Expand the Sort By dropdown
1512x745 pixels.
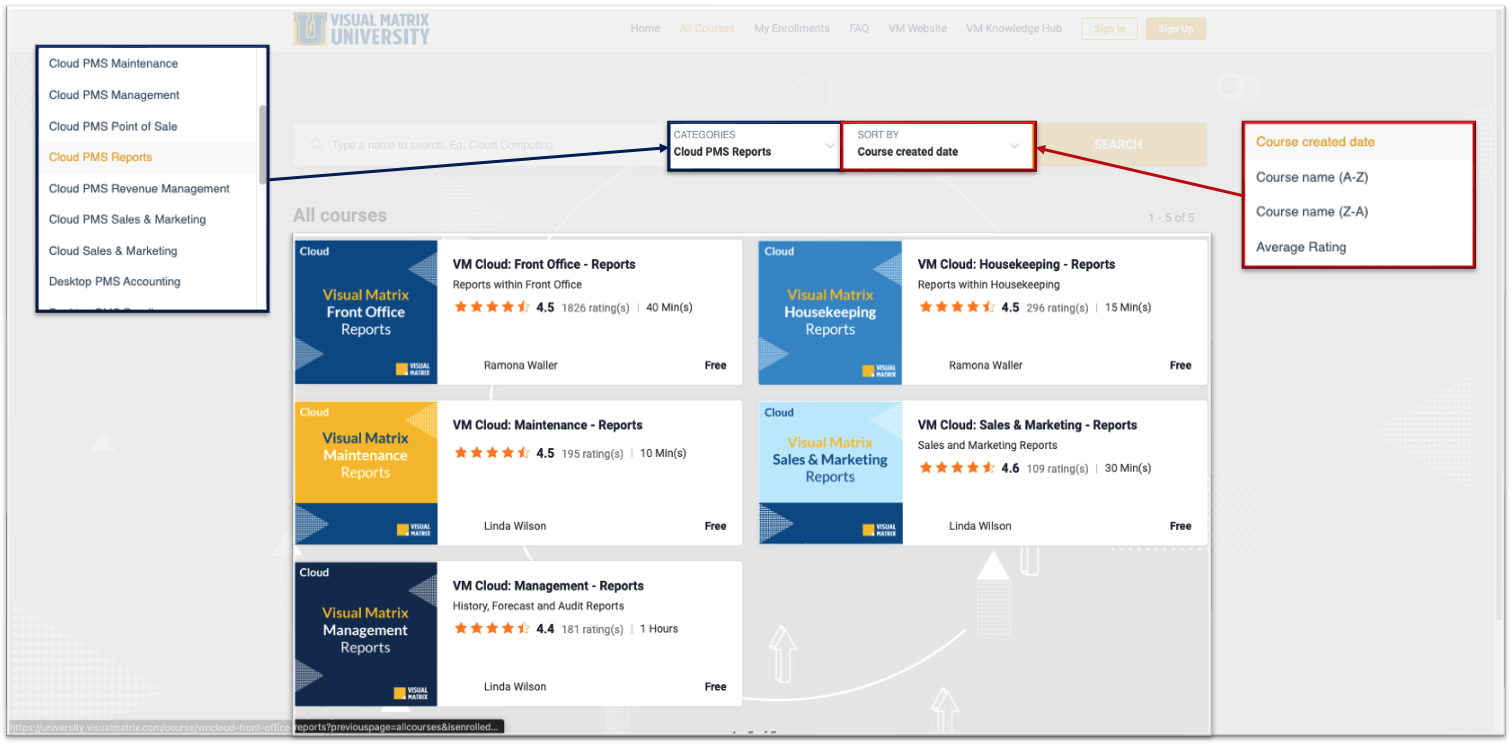pyautogui.click(x=937, y=146)
